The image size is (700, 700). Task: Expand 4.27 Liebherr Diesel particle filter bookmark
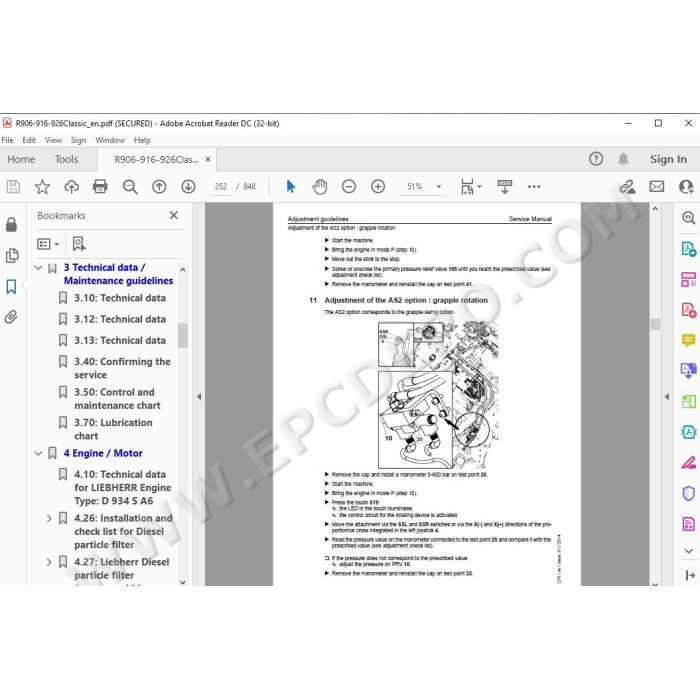coord(49,562)
